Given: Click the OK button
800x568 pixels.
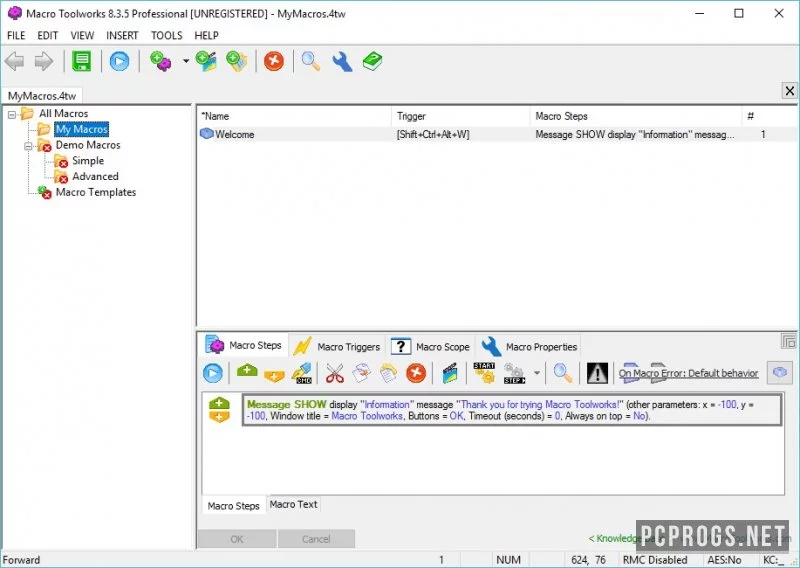Looking at the screenshot, I should coord(237,539).
